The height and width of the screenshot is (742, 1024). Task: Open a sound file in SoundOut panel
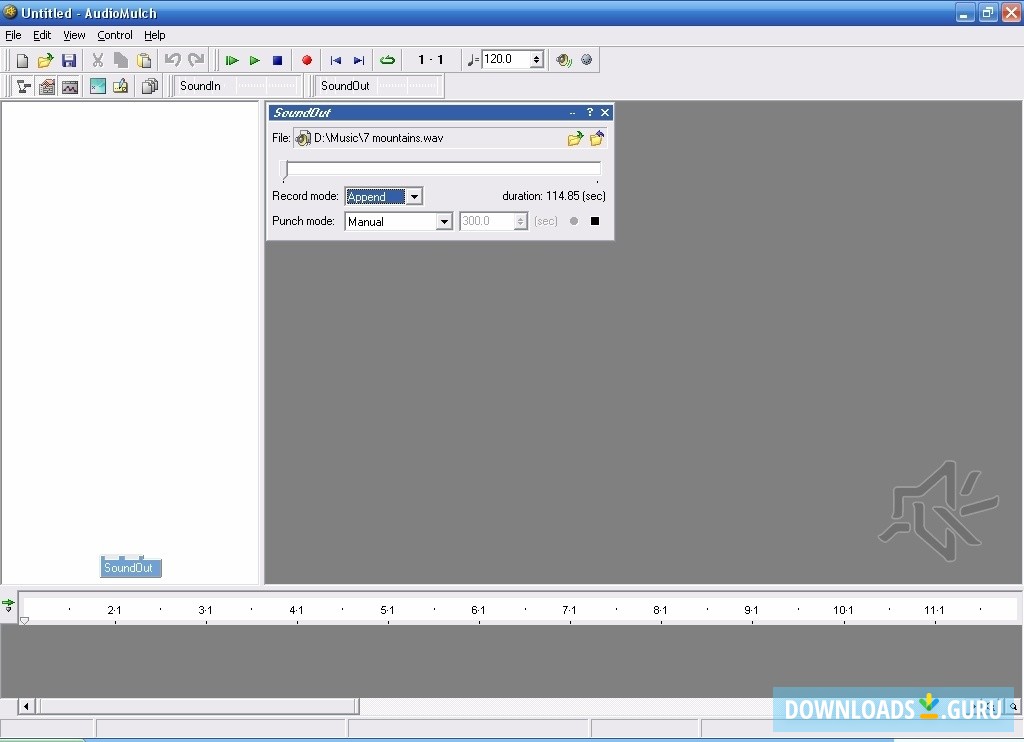point(575,138)
